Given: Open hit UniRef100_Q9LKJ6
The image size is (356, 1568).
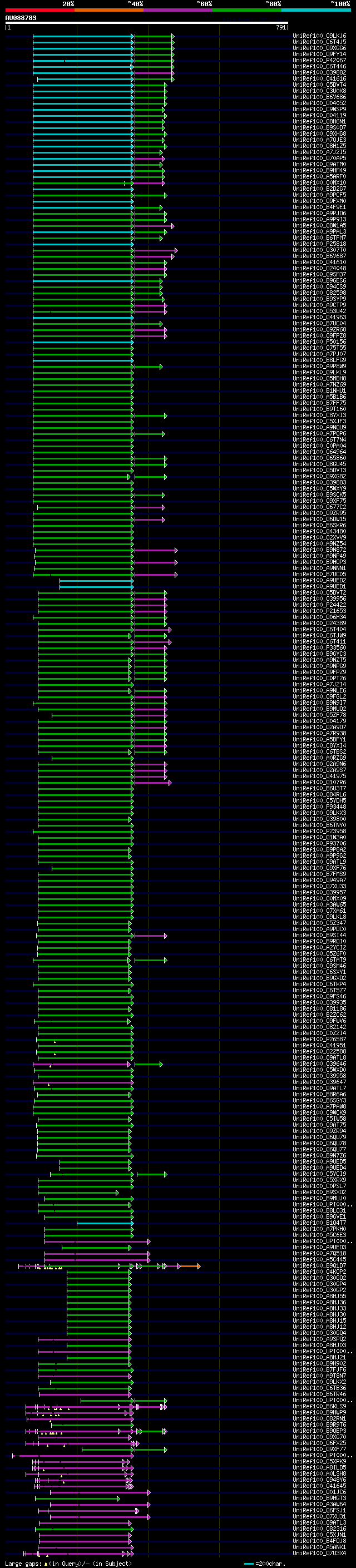Looking at the screenshot, I should (319, 36).
